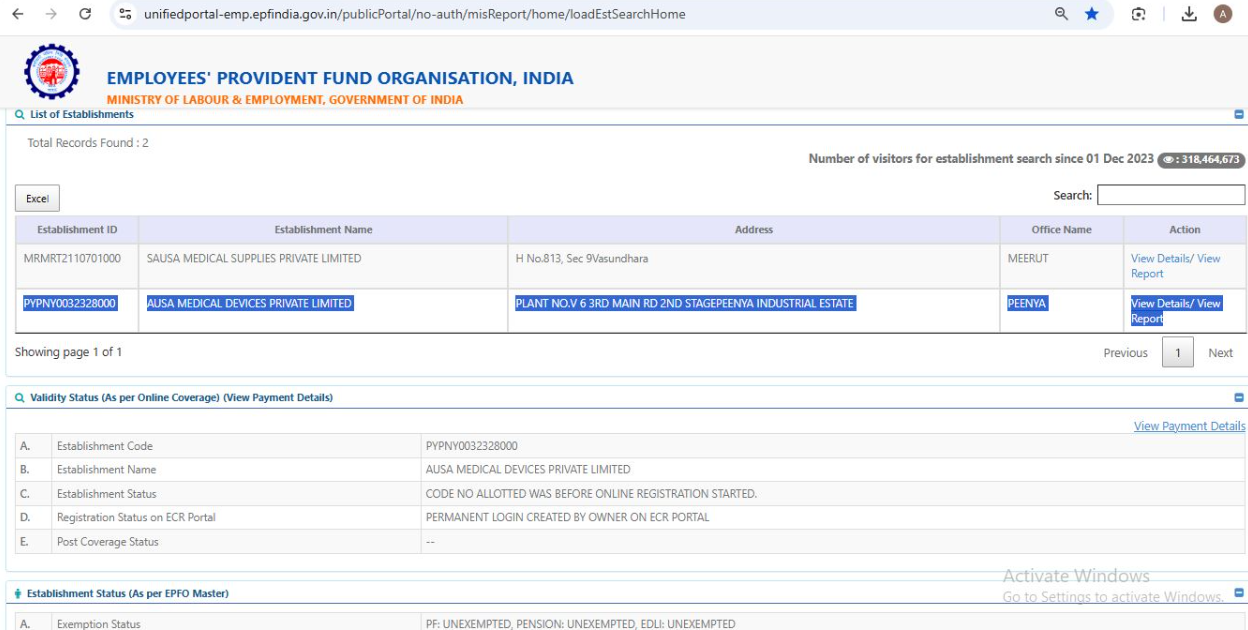Open the browser zoom magnifier icon

coord(1062,14)
